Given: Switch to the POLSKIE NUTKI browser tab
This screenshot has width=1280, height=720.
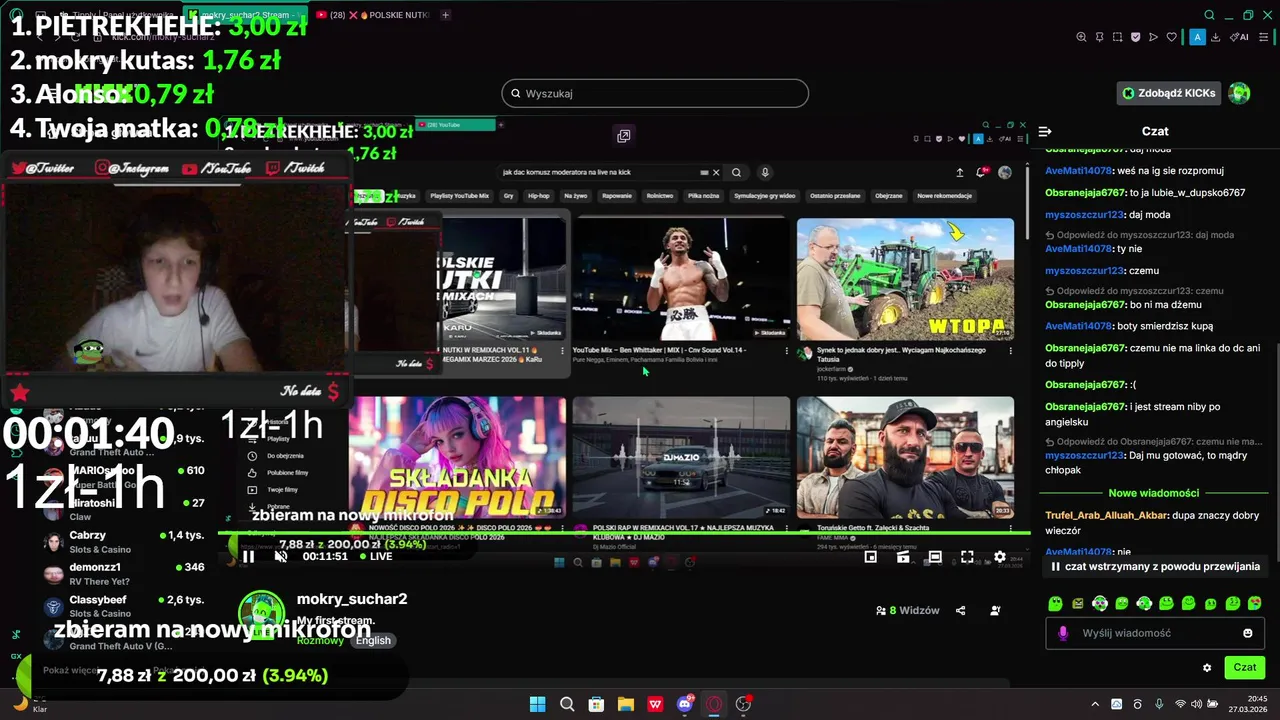Looking at the screenshot, I should point(372,15).
